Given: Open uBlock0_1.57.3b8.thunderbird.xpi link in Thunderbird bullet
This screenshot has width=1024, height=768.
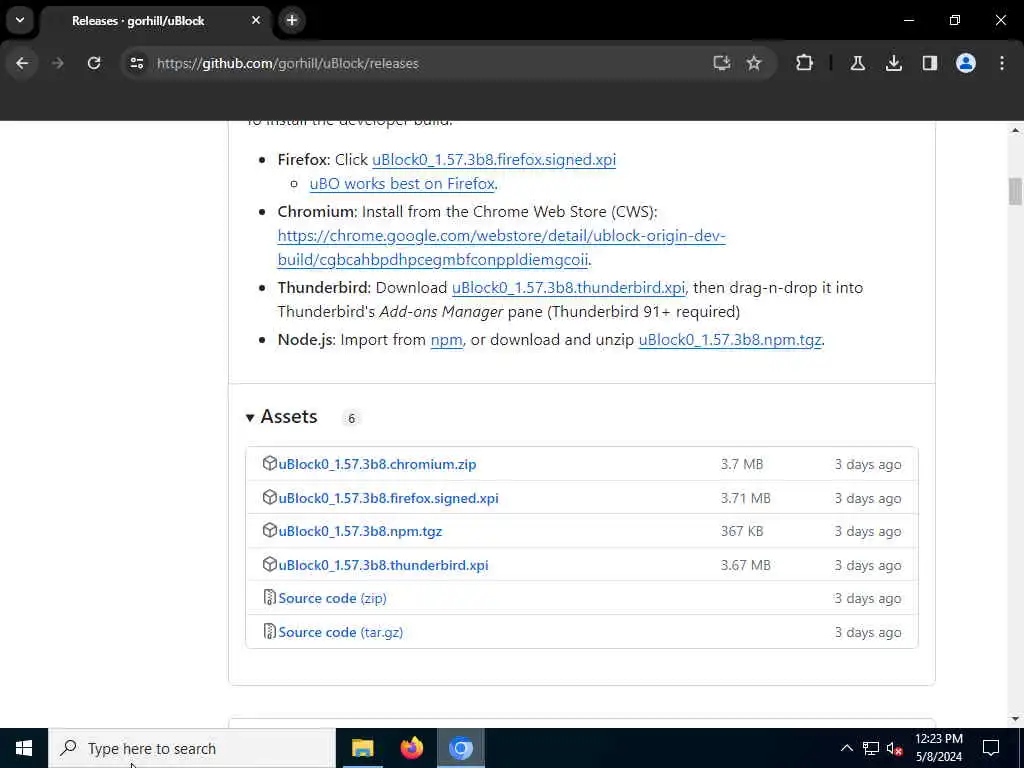Looking at the screenshot, I should click(x=568, y=288).
